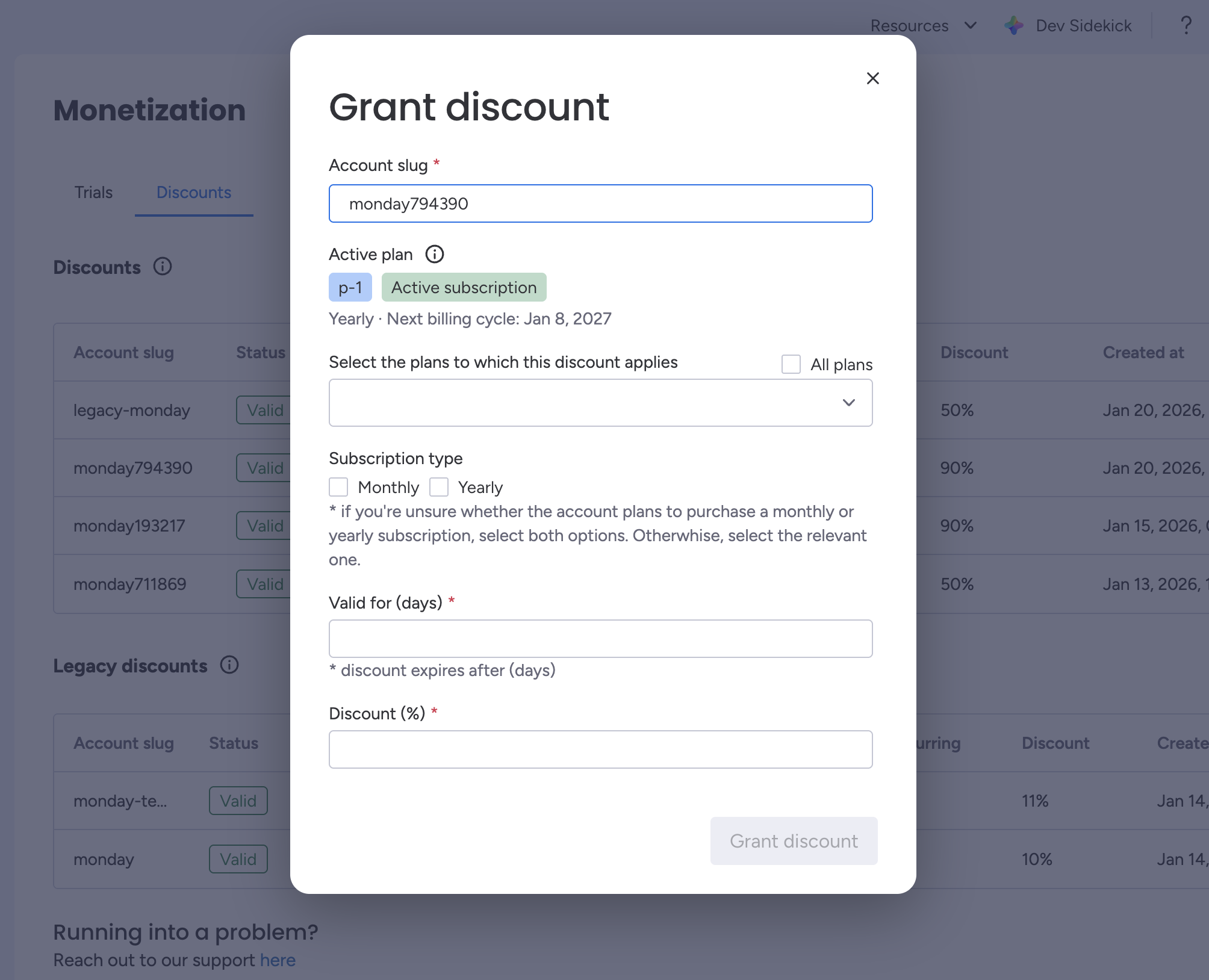Open the support link labeled here
Screen dimensions: 1209x980
[x=278, y=960]
